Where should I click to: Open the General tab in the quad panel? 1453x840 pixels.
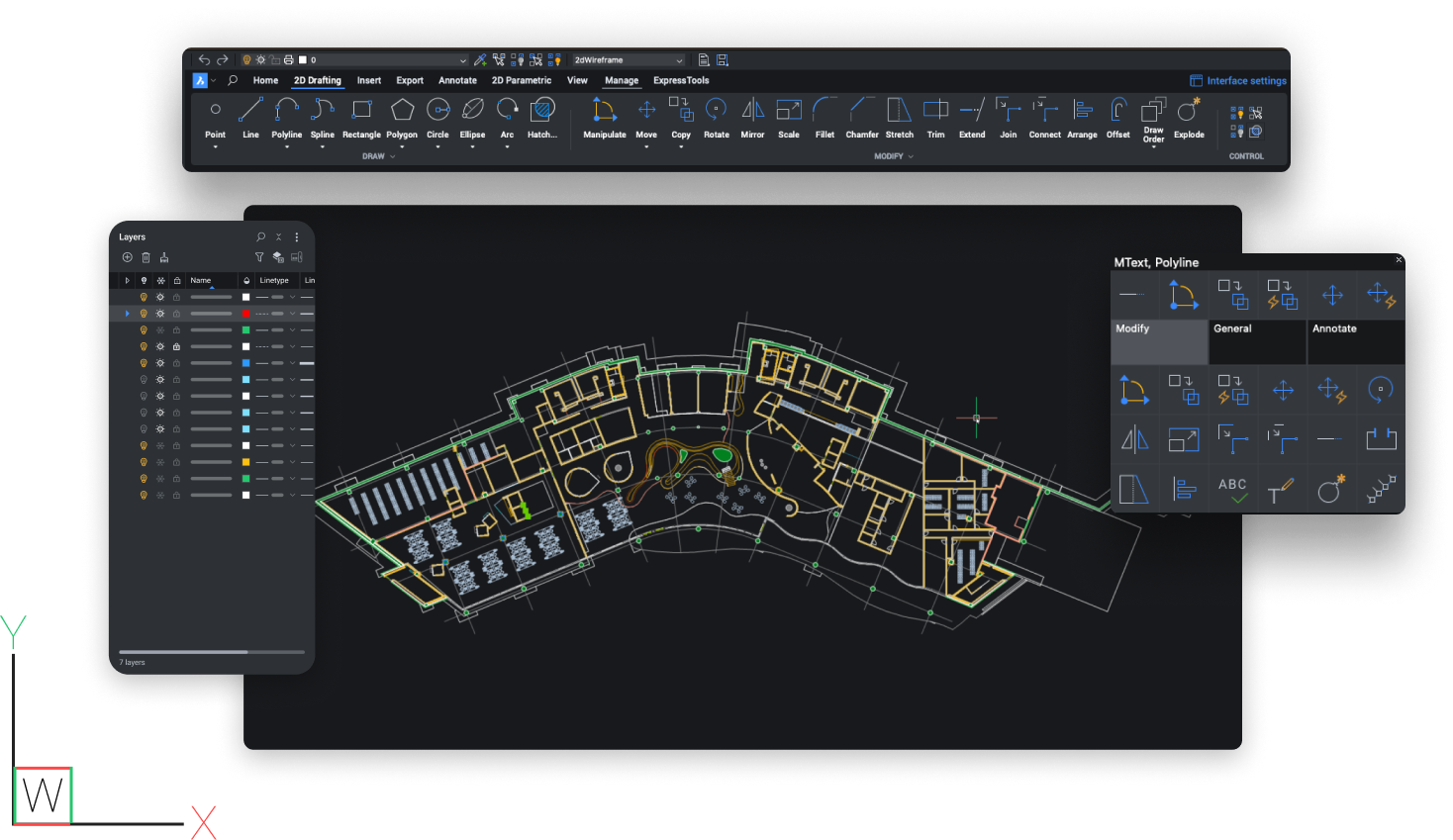point(1256,341)
